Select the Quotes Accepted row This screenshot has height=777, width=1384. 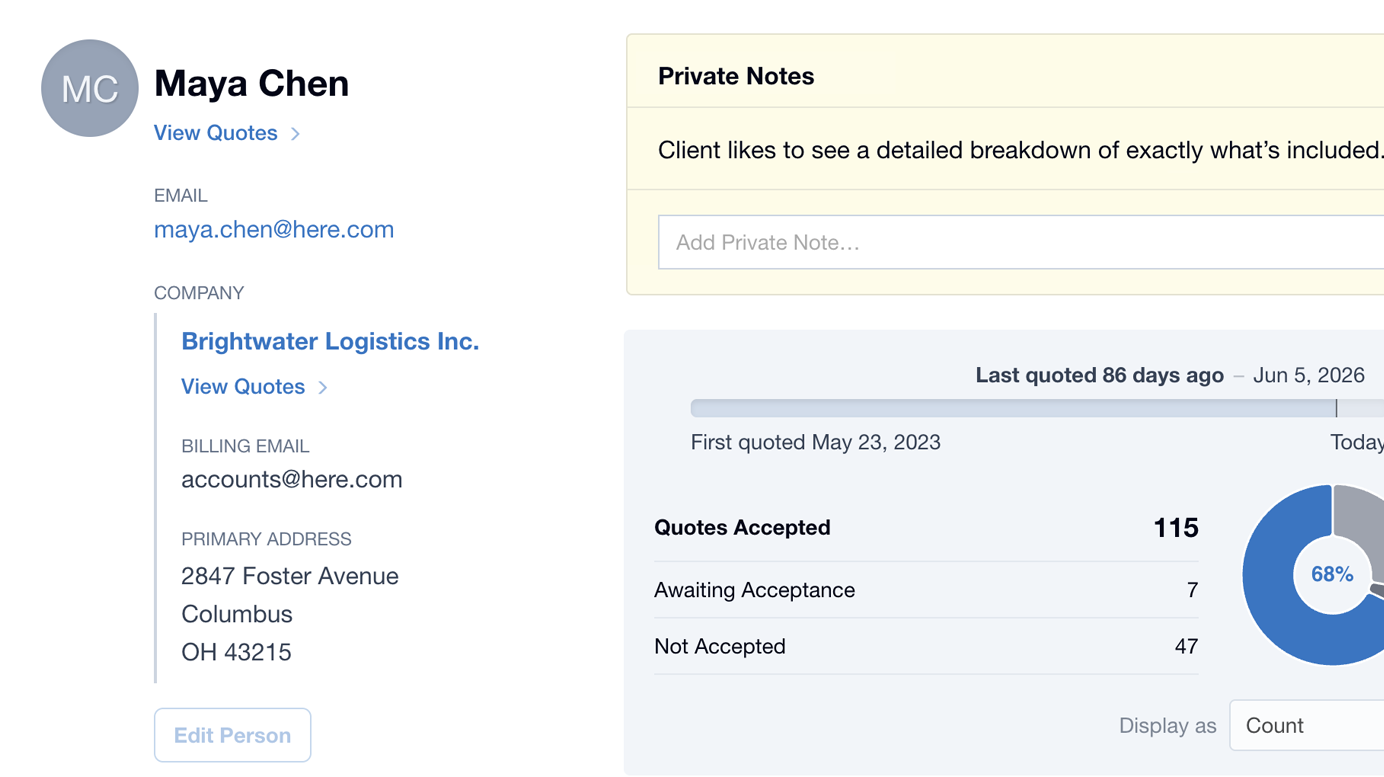point(926,528)
